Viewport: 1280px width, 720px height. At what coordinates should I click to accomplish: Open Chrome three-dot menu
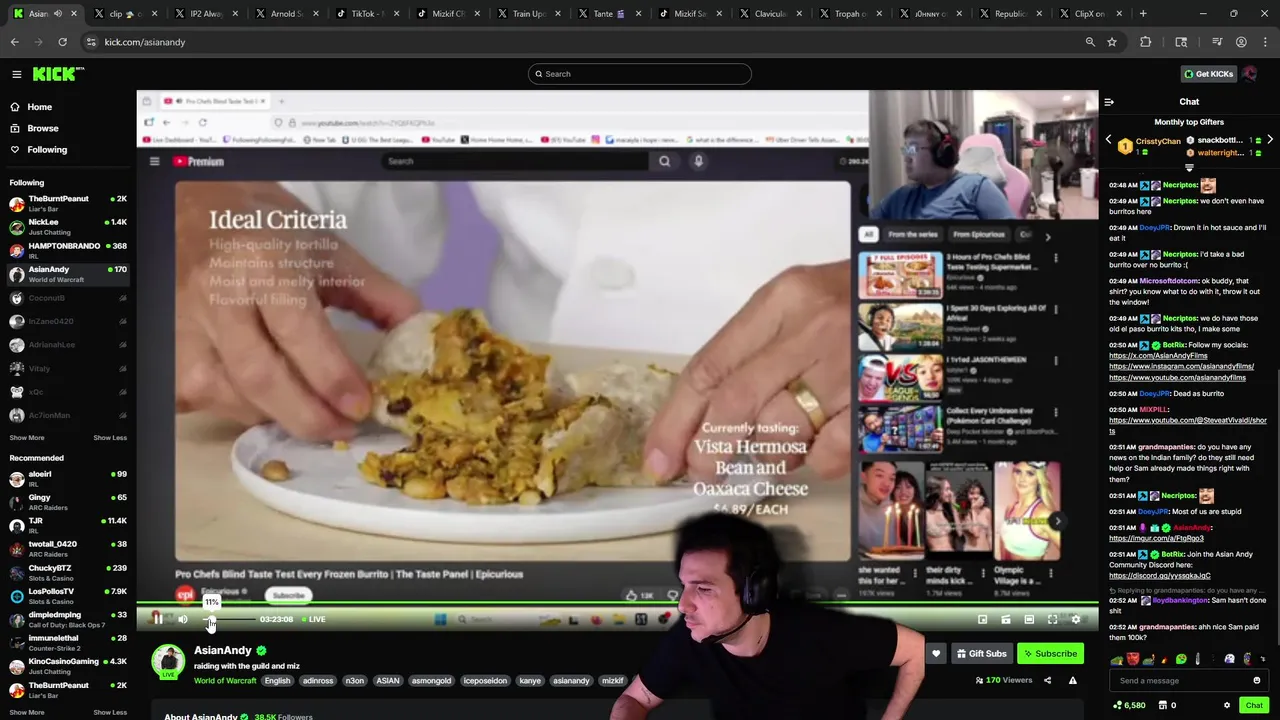click(1265, 42)
